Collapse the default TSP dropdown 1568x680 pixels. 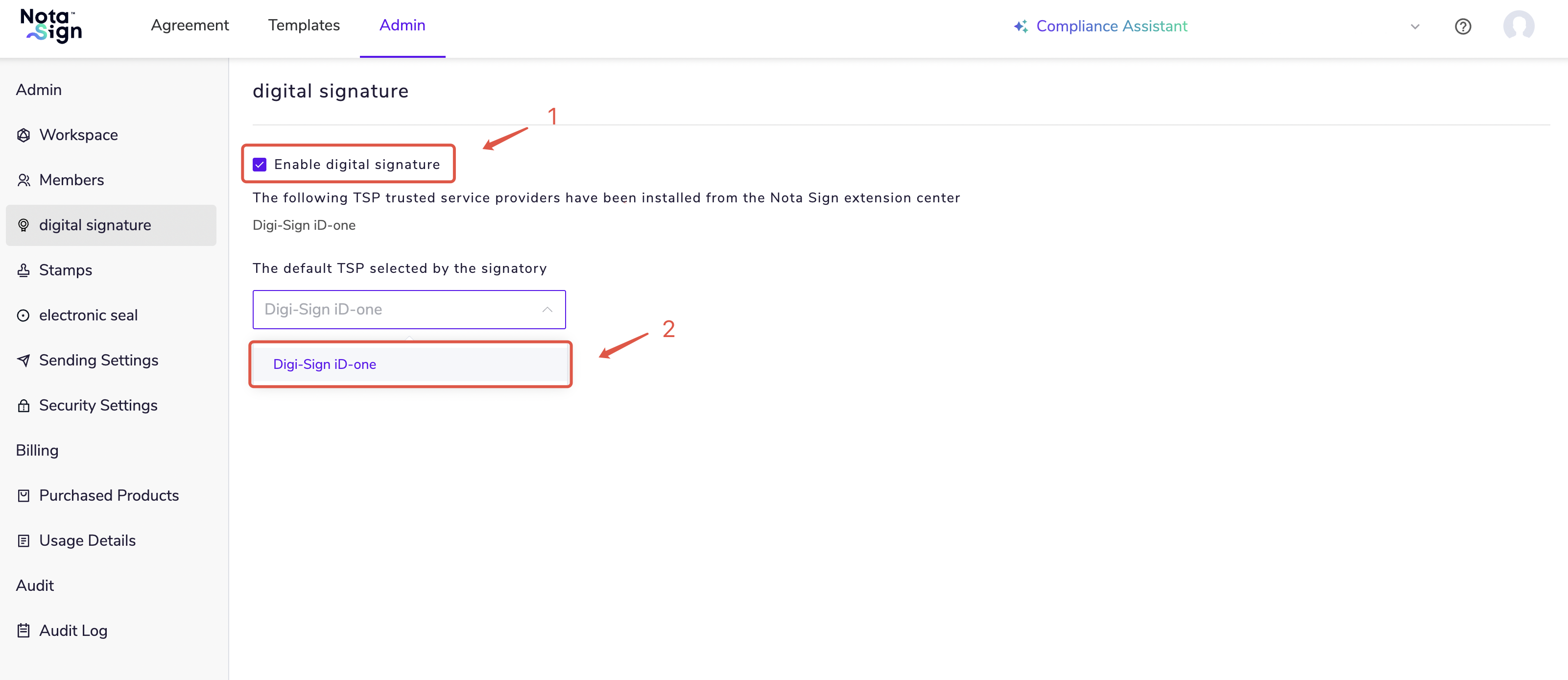click(x=546, y=310)
